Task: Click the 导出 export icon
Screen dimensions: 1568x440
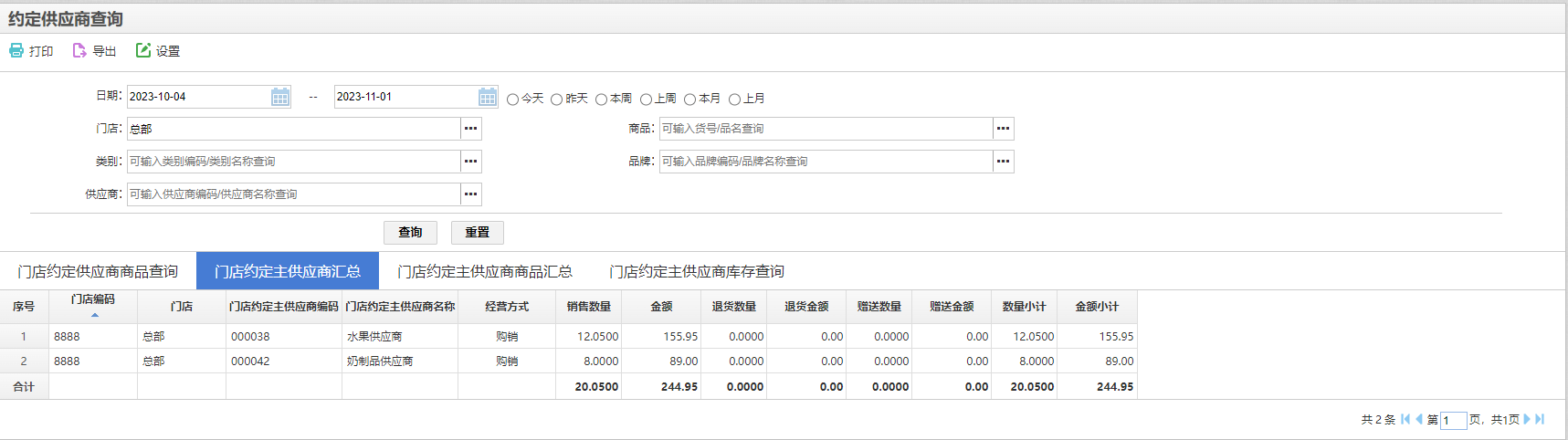Action: pos(79,51)
